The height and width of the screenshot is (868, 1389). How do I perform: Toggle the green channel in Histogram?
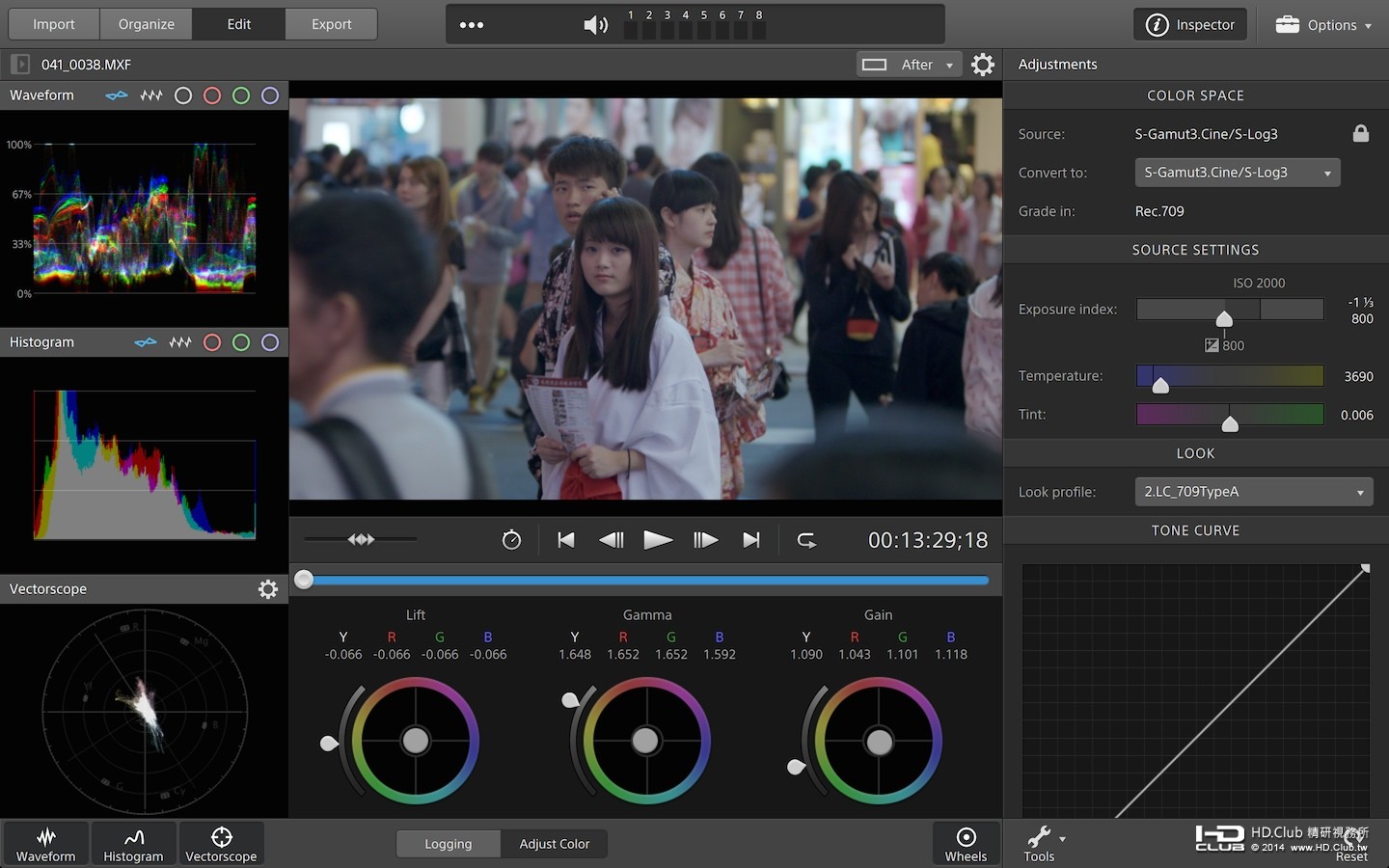241,342
